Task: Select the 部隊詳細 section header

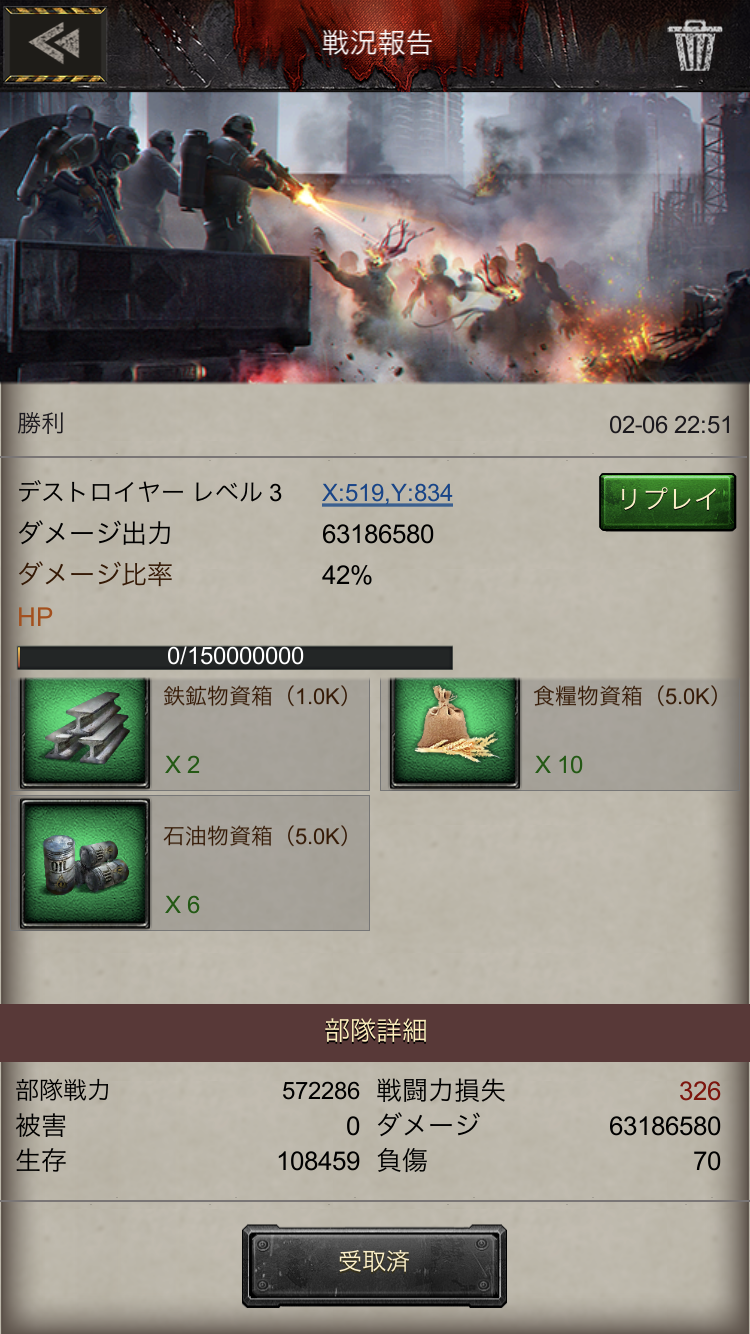Action: 375,1032
